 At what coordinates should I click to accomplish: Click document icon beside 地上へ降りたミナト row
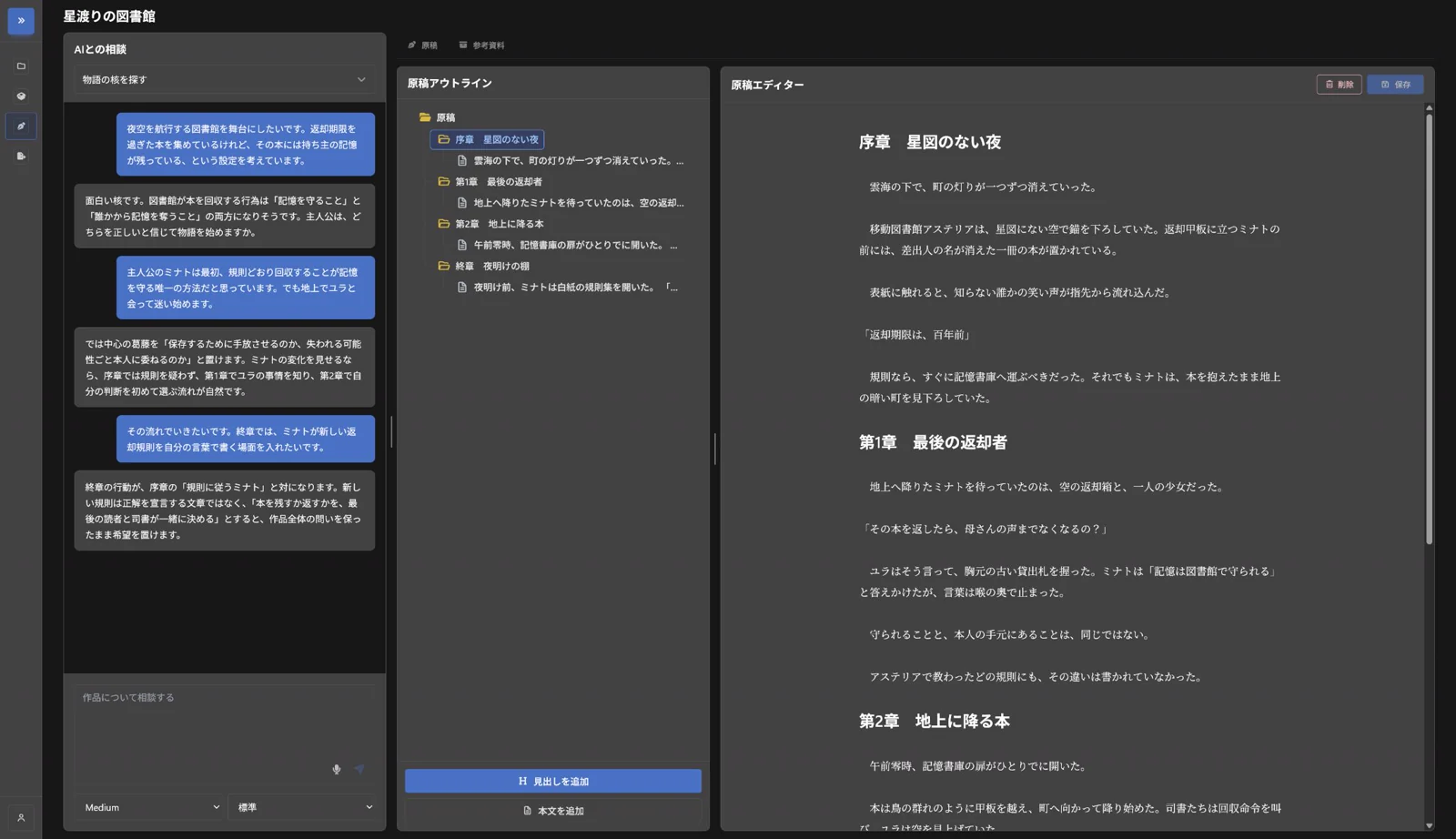(x=462, y=203)
